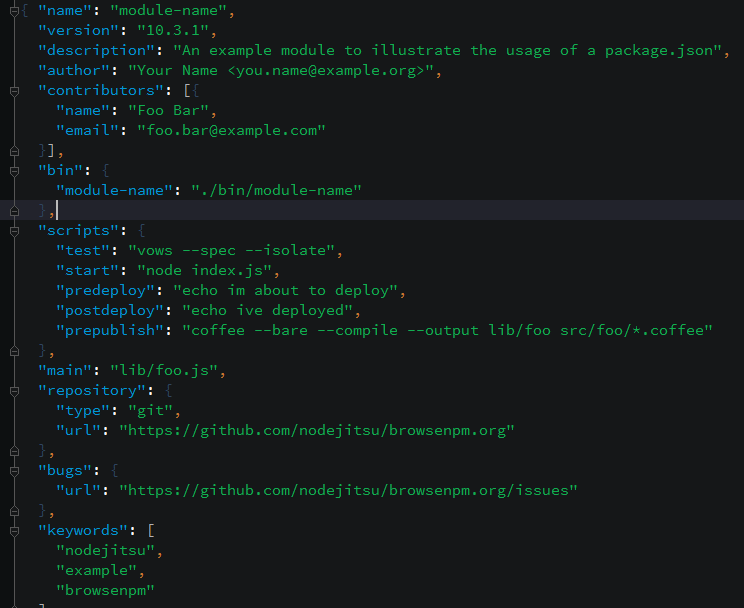Click the "node index.js" value
This screenshot has height=608, width=744.
point(204,271)
